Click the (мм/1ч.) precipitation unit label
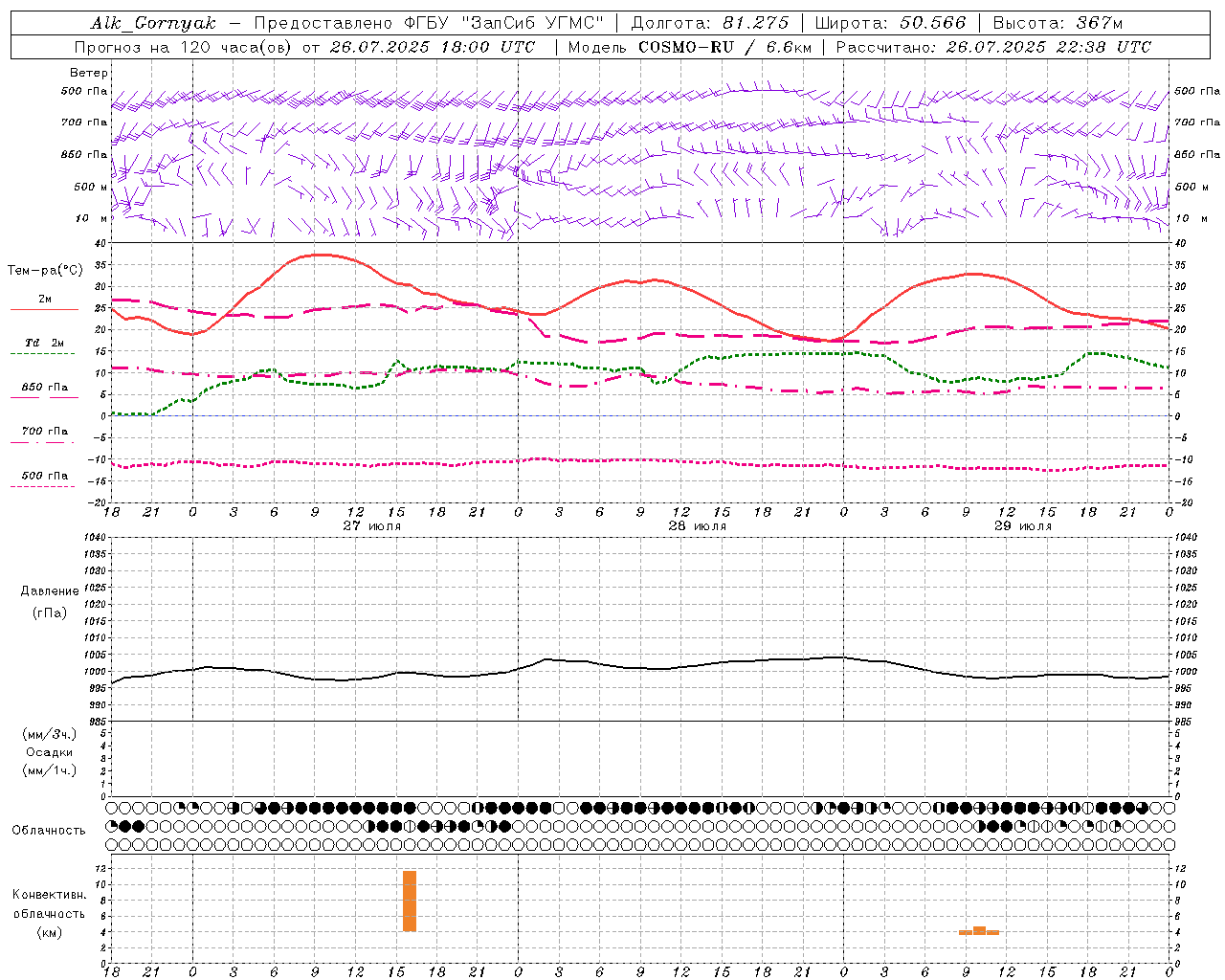The image size is (1225, 980). coord(50,770)
